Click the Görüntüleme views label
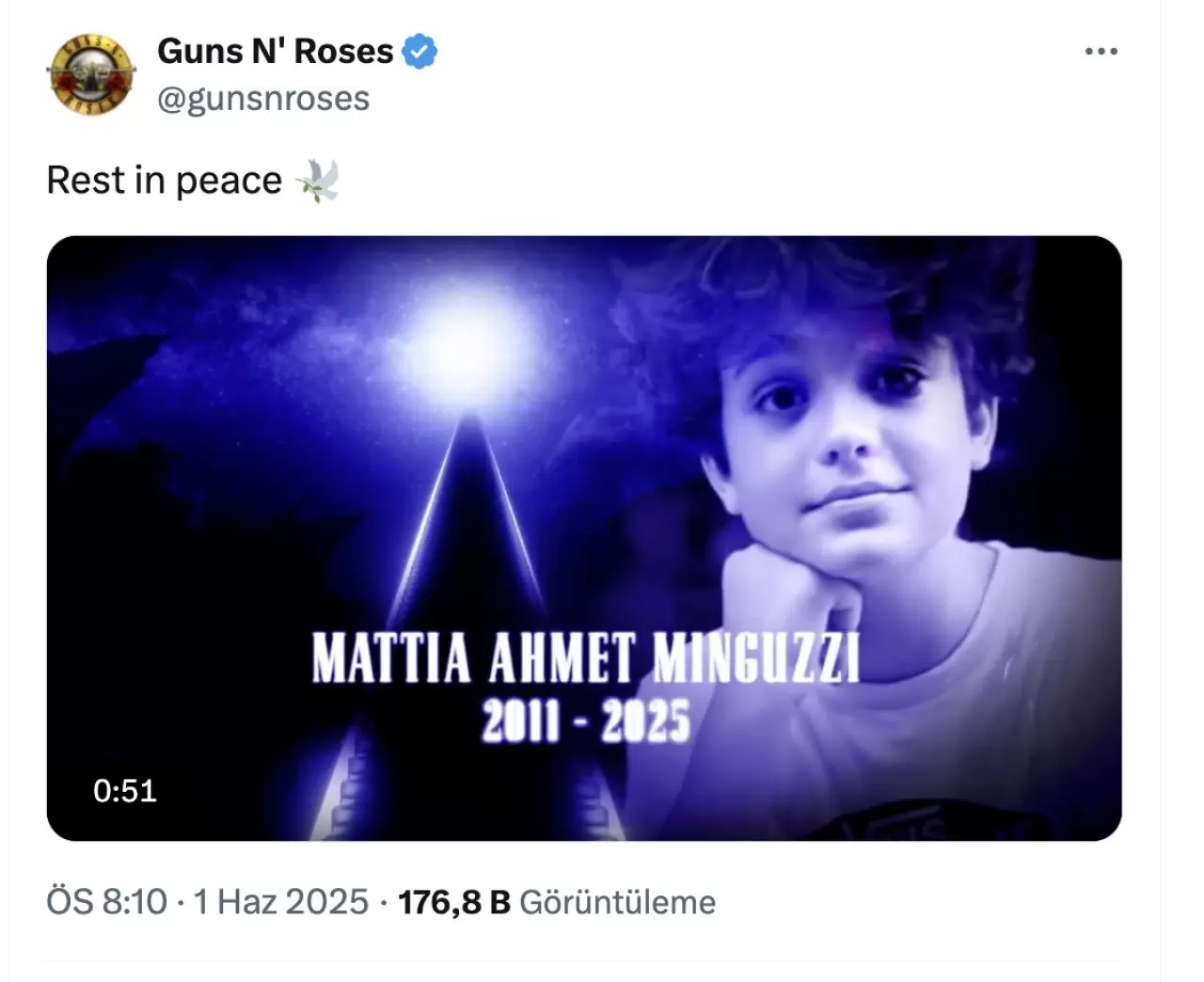1204x982 pixels. [x=617, y=902]
